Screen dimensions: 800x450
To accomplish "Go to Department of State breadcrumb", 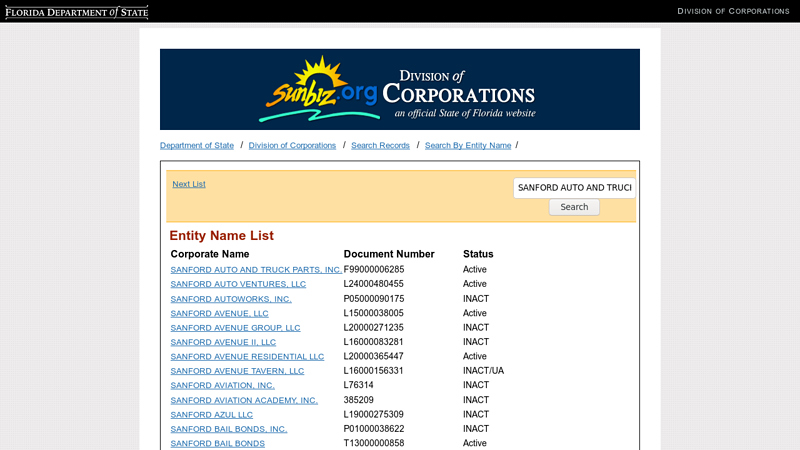I will [197, 145].
